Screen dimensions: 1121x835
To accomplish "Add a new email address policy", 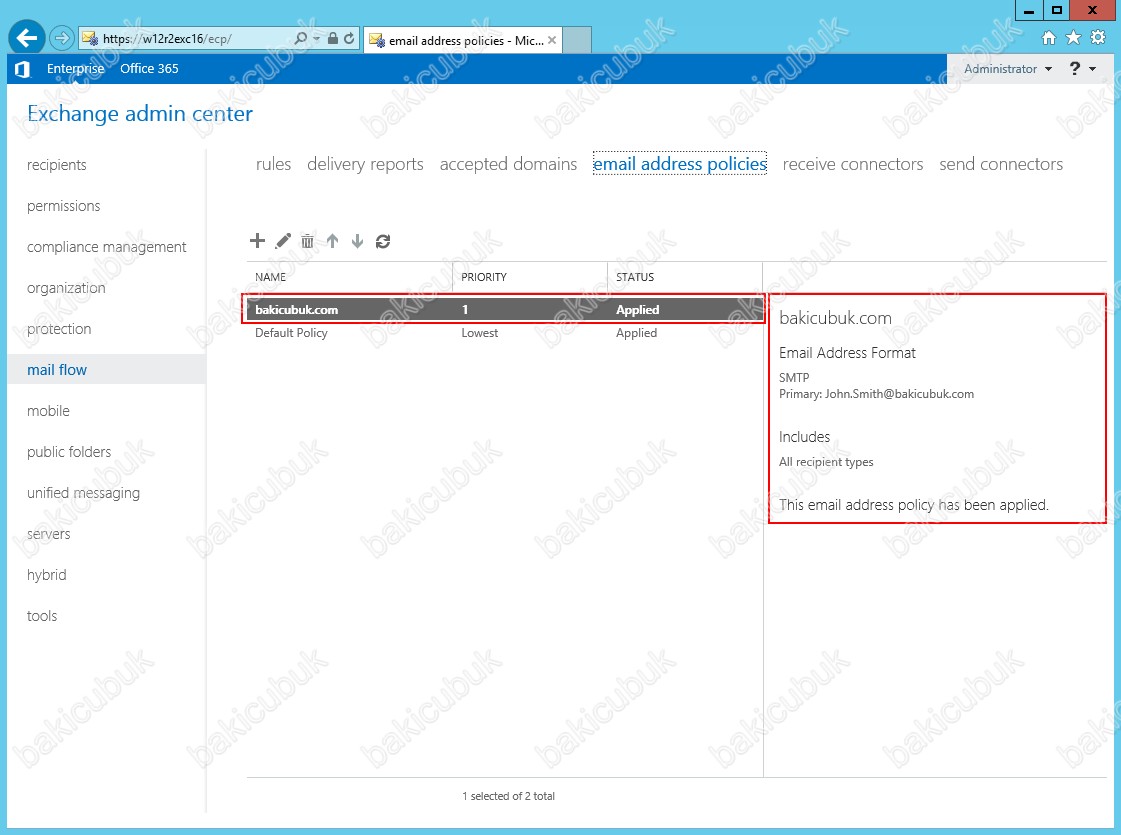I will 257,241.
